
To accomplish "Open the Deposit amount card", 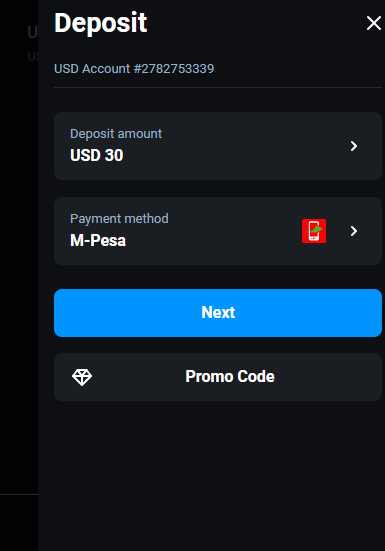I will [218, 146].
